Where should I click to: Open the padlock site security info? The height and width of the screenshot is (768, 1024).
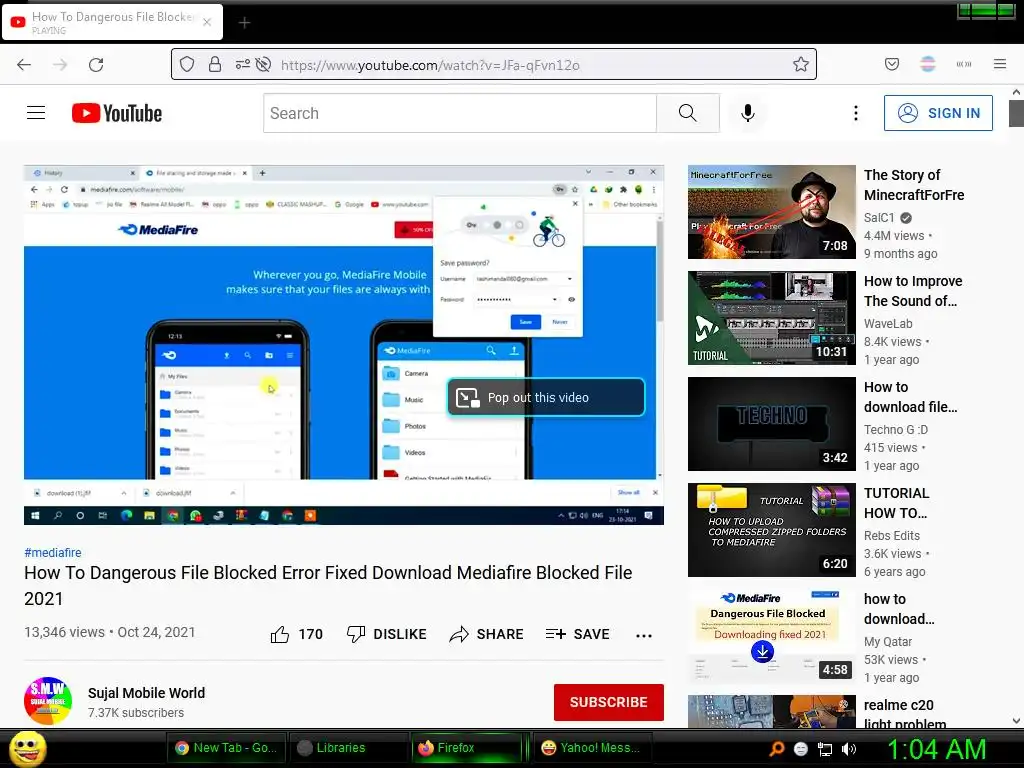pyautogui.click(x=215, y=64)
